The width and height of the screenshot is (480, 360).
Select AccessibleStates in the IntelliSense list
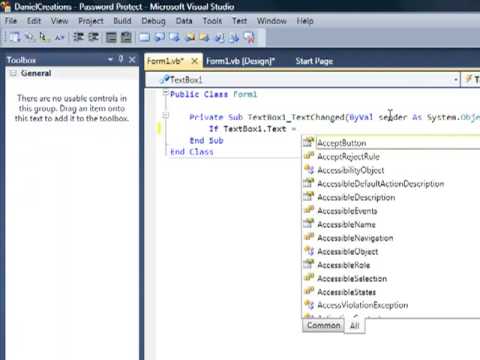[x=391, y=292]
